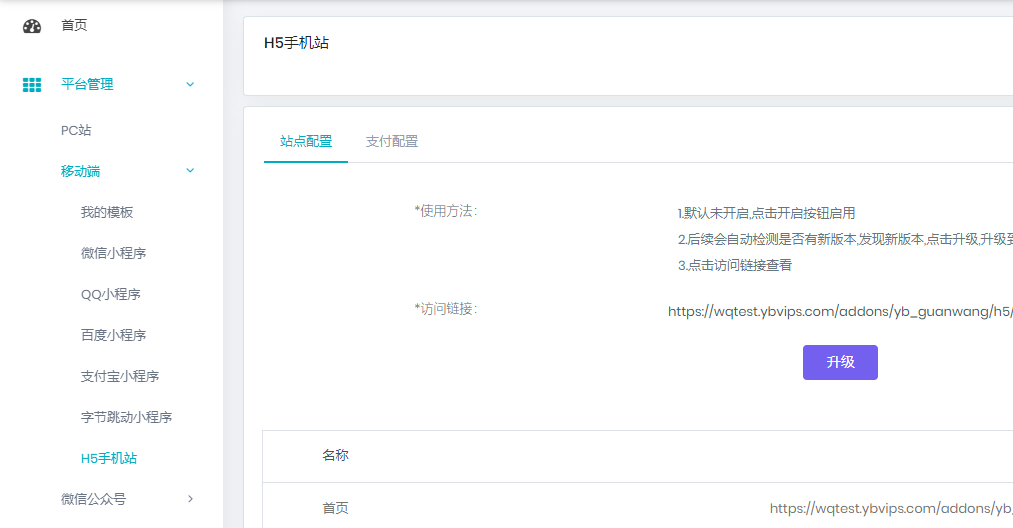Select PC站 in the sidebar
1013x528 pixels.
(76, 130)
